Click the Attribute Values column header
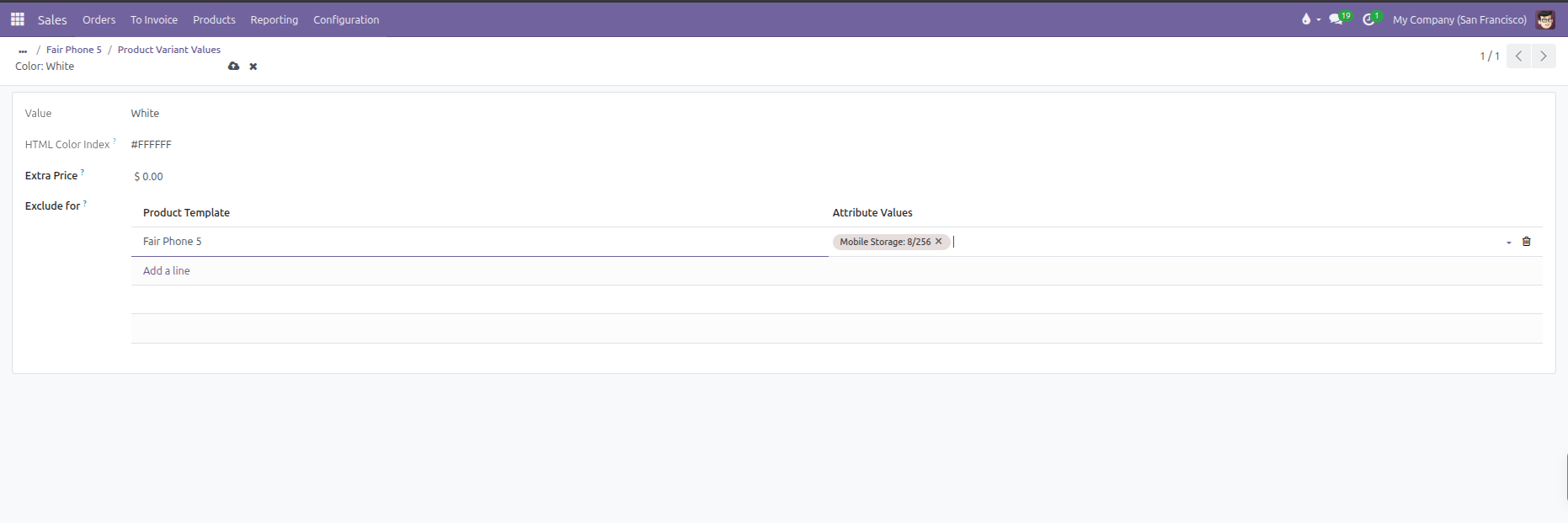 [x=872, y=212]
